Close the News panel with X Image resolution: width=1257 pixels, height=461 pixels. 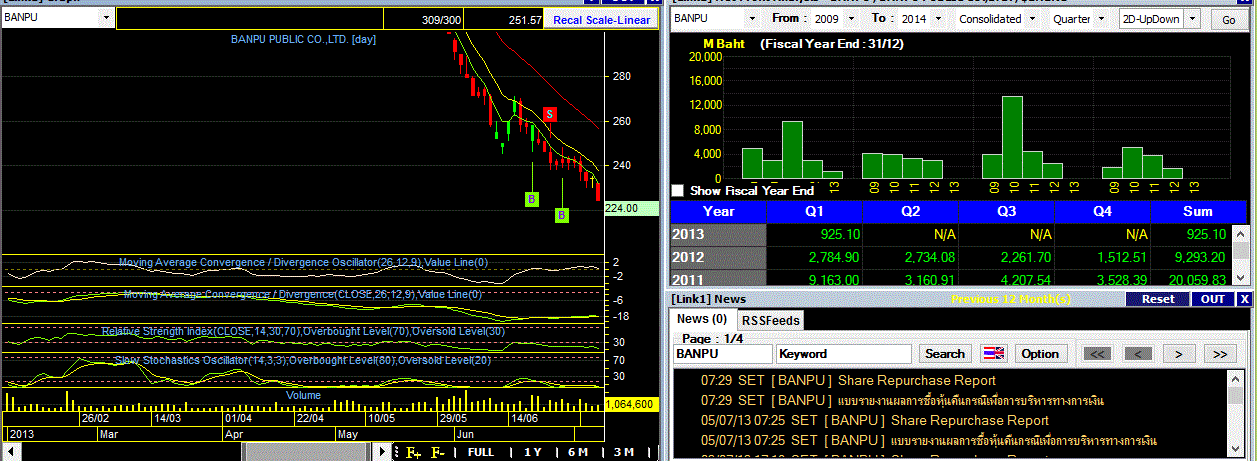click(1244, 299)
